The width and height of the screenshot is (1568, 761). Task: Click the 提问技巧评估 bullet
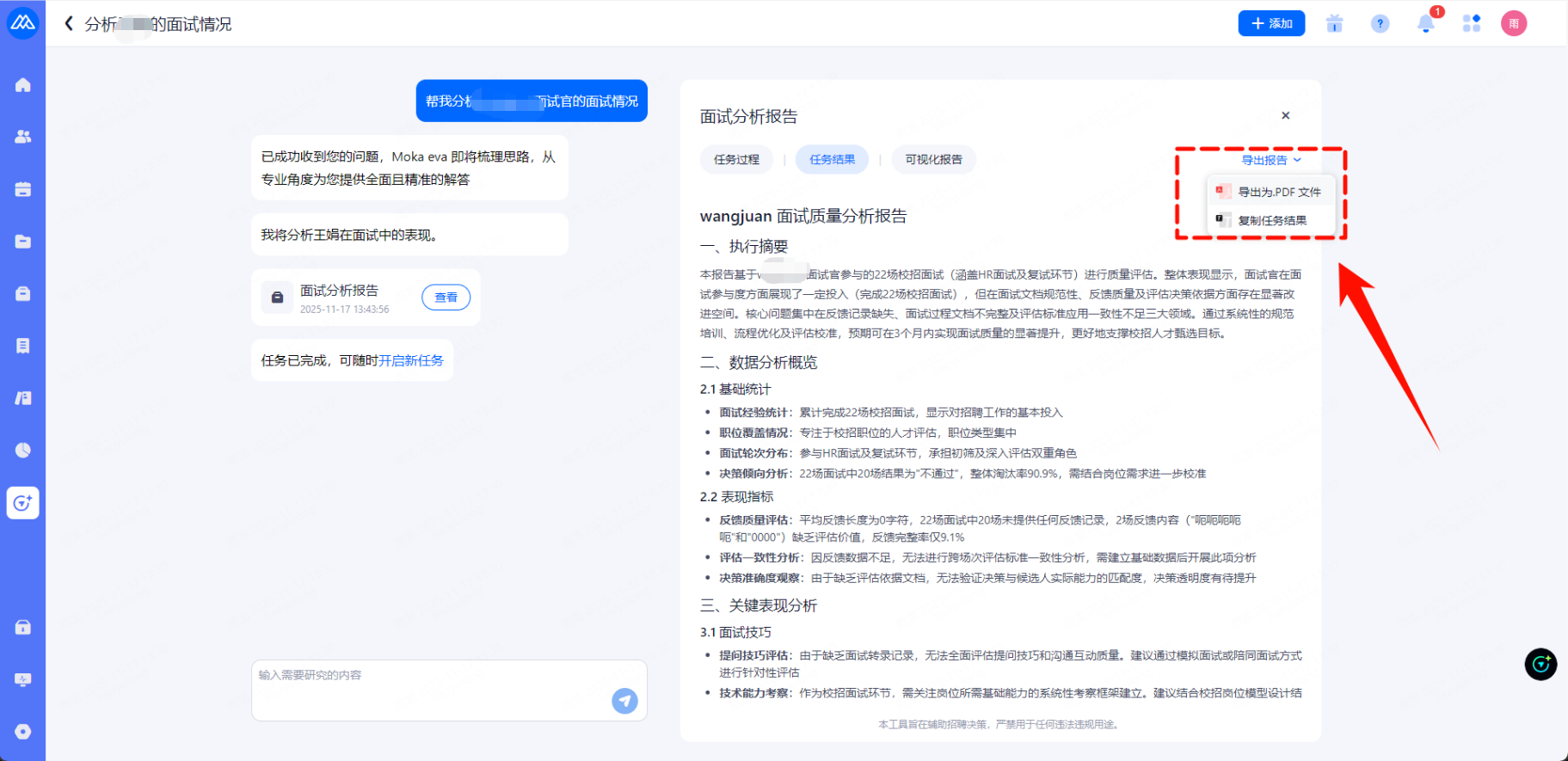1011,664
